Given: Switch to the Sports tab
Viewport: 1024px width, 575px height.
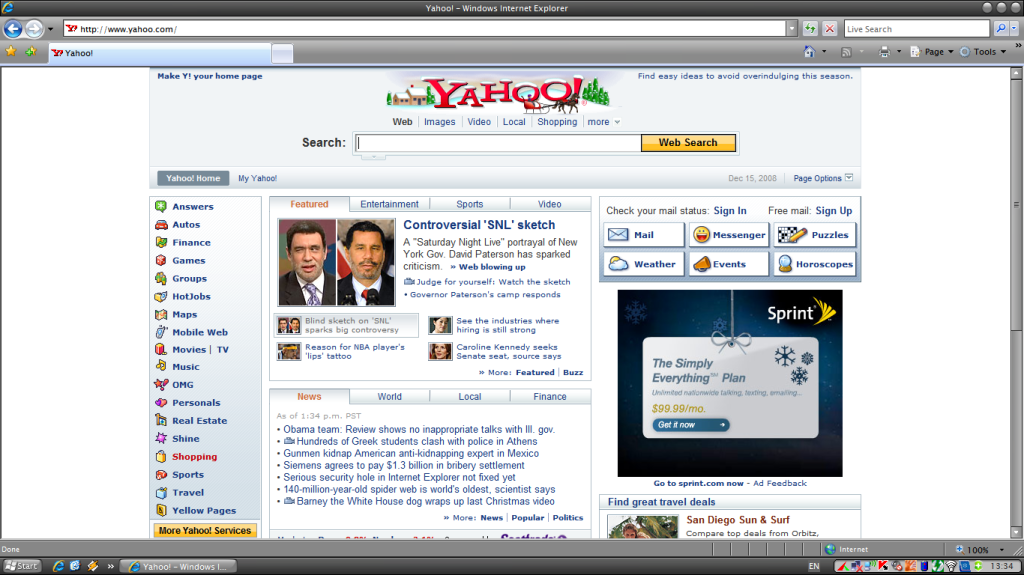Looking at the screenshot, I should coord(470,204).
